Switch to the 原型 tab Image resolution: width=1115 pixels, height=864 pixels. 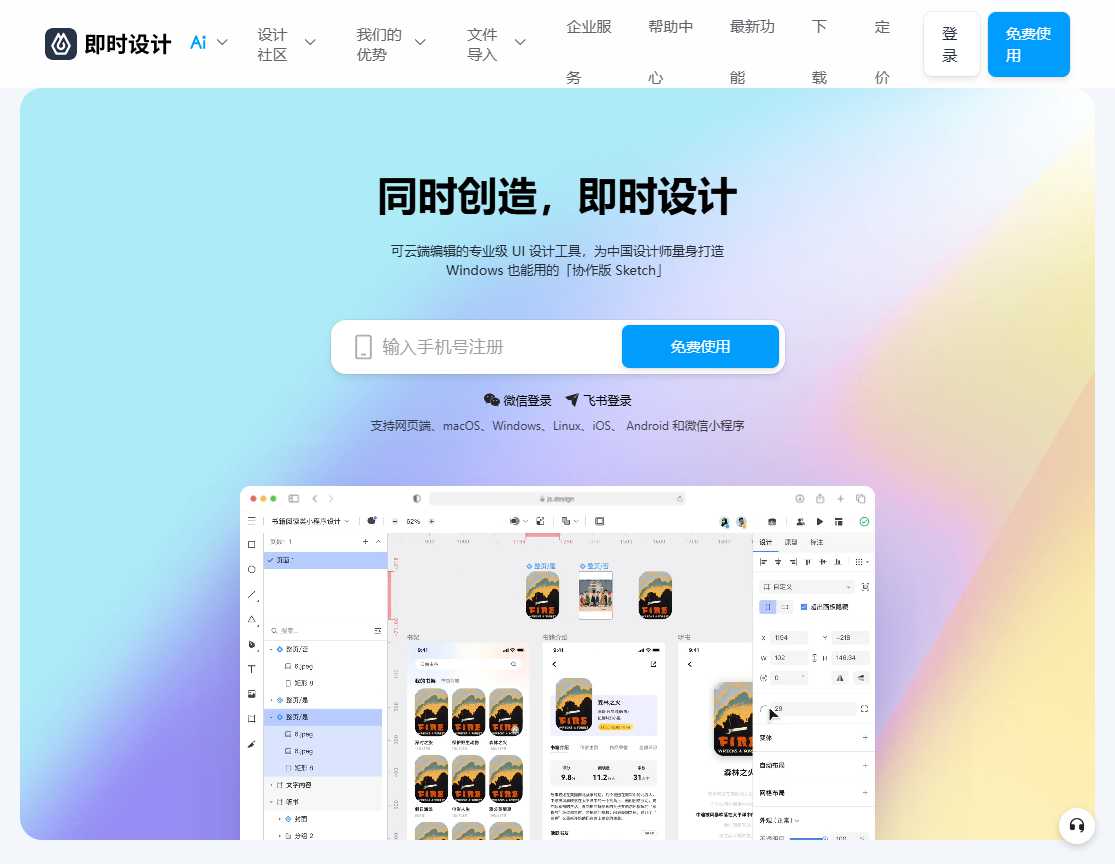[x=791, y=542]
